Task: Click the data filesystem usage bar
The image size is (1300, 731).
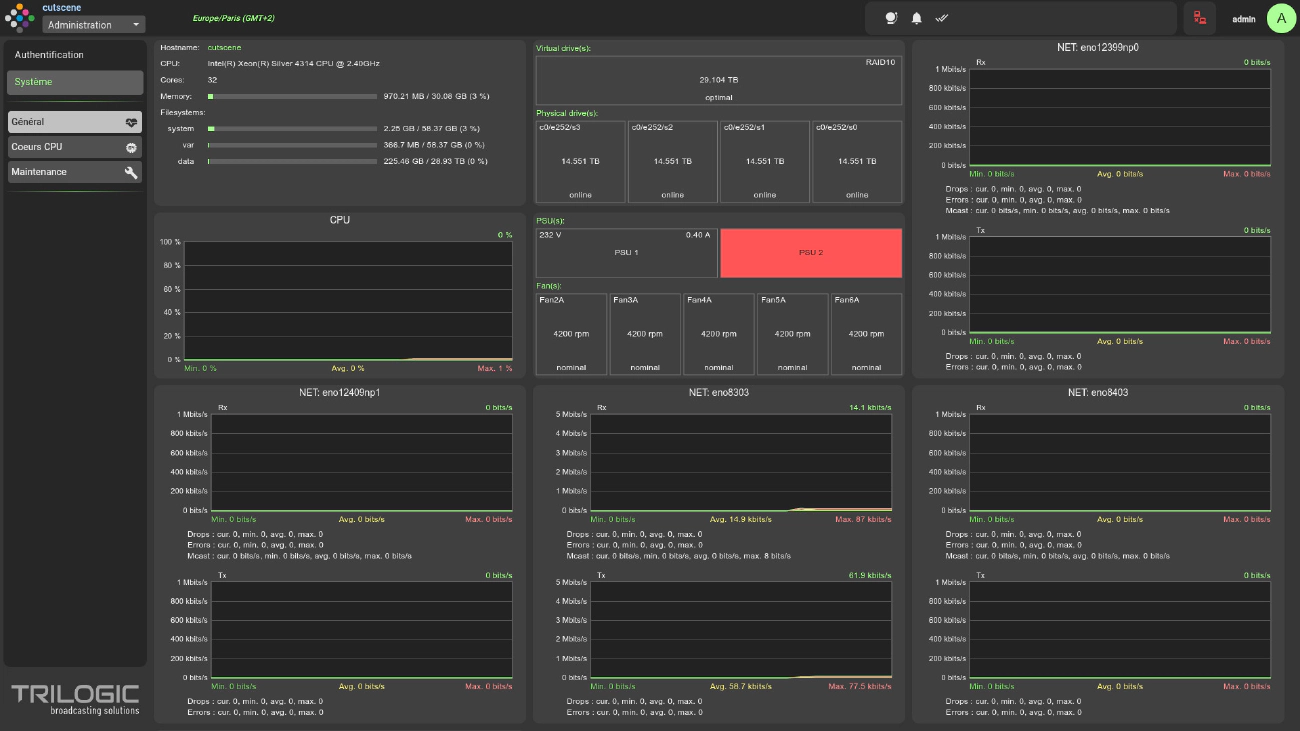Action: point(292,161)
